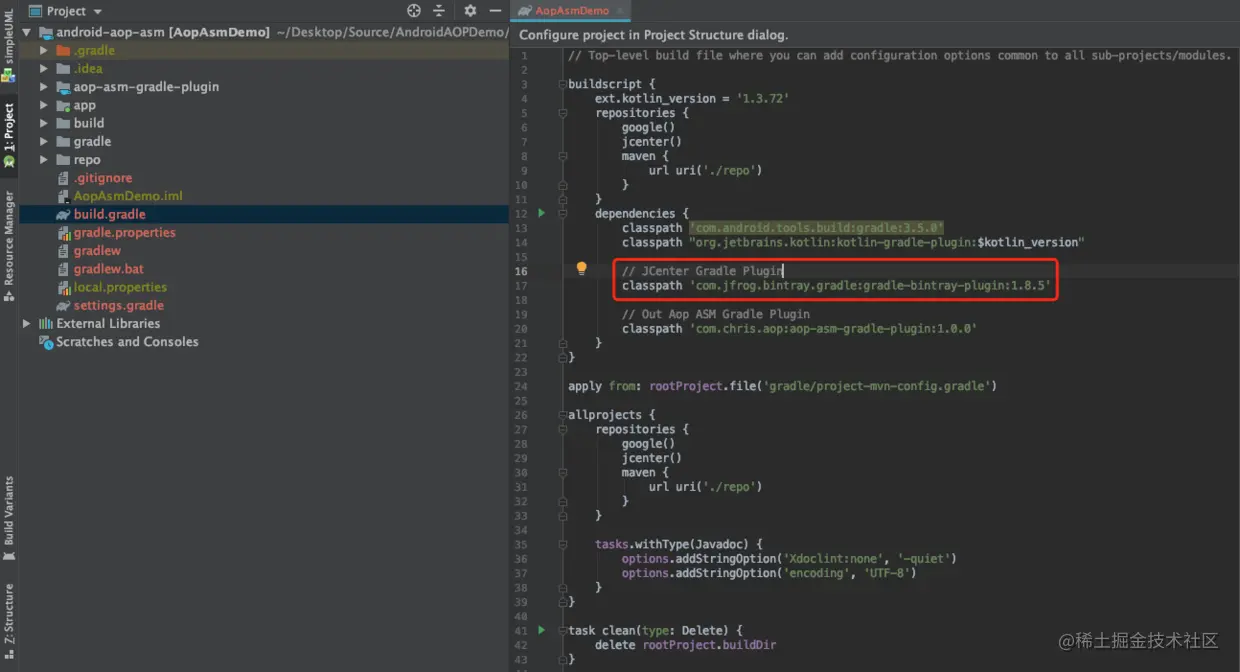Expand the gradle folder arrow
The height and width of the screenshot is (672, 1240).
pyautogui.click(x=44, y=141)
